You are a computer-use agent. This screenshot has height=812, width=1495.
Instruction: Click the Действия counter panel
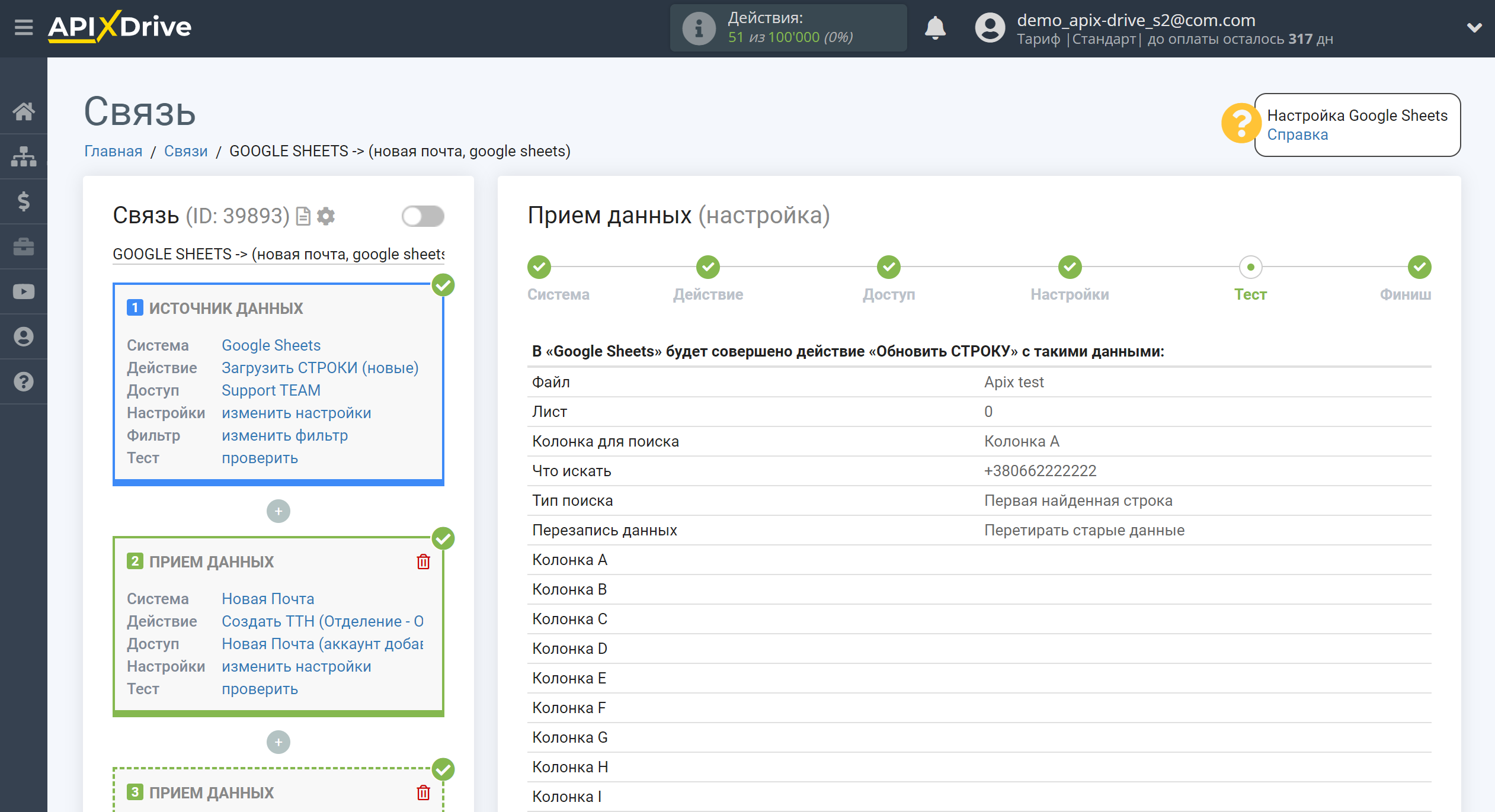pos(788,28)
